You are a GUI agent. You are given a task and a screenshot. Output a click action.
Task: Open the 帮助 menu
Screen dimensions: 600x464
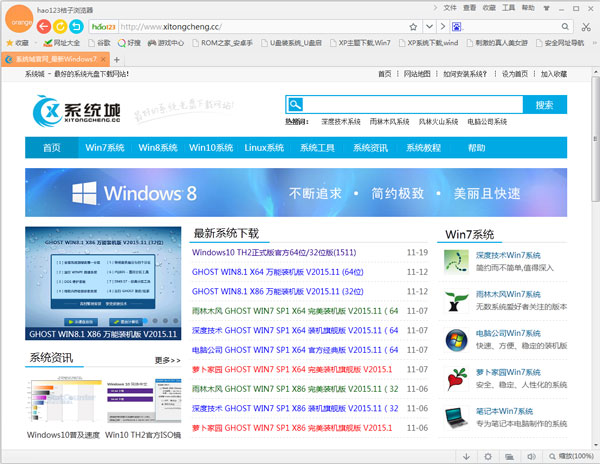(528, 8)
